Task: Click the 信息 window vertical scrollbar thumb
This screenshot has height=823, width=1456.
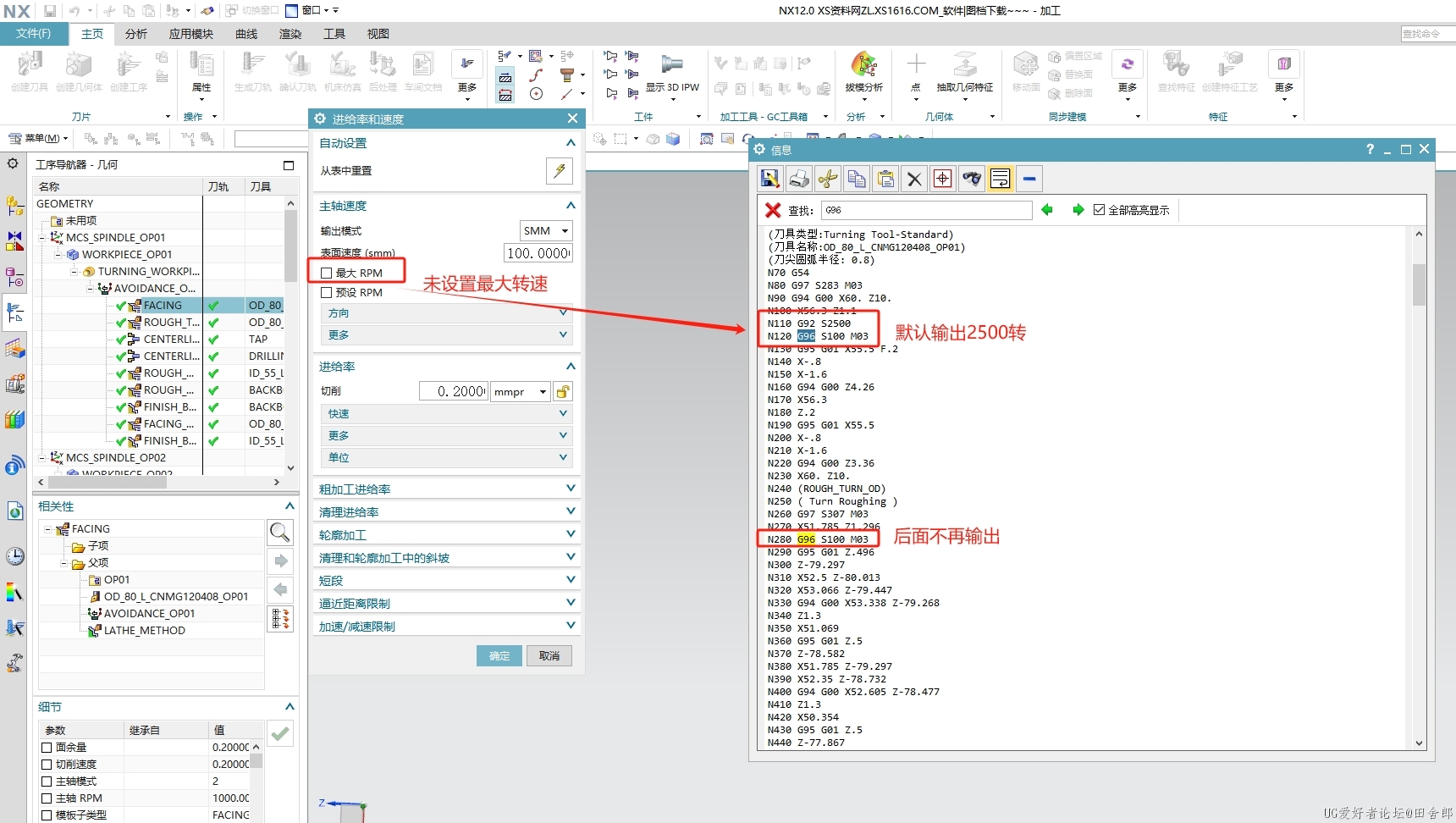Action: 1419,284
